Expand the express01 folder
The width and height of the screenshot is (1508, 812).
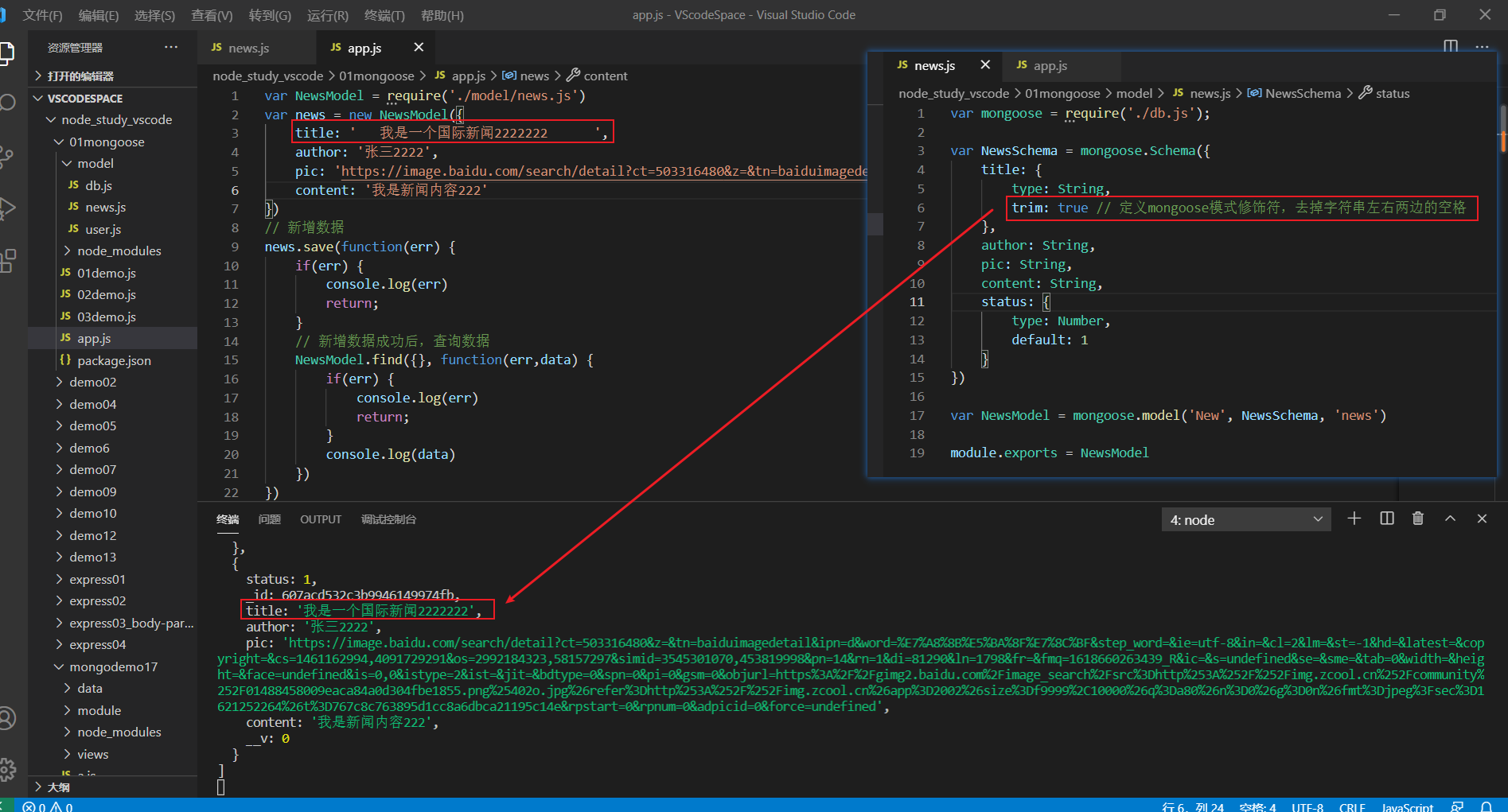[112, 580]
